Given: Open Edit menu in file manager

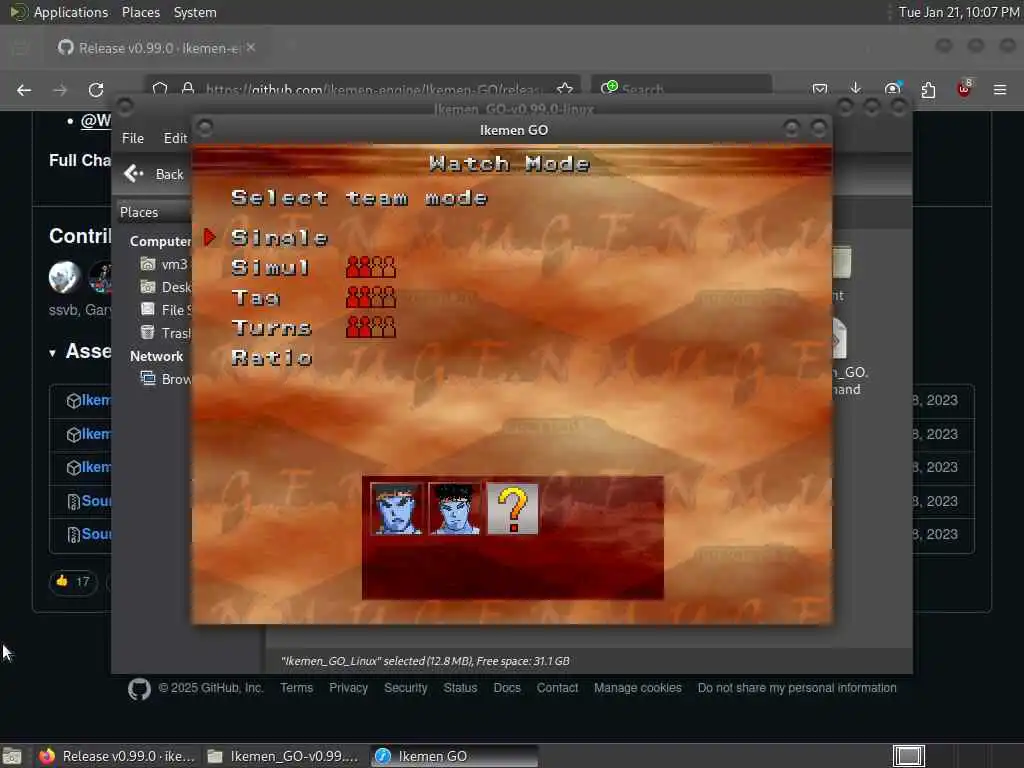Looking at the screenshot, I should [x=175, y=138].
